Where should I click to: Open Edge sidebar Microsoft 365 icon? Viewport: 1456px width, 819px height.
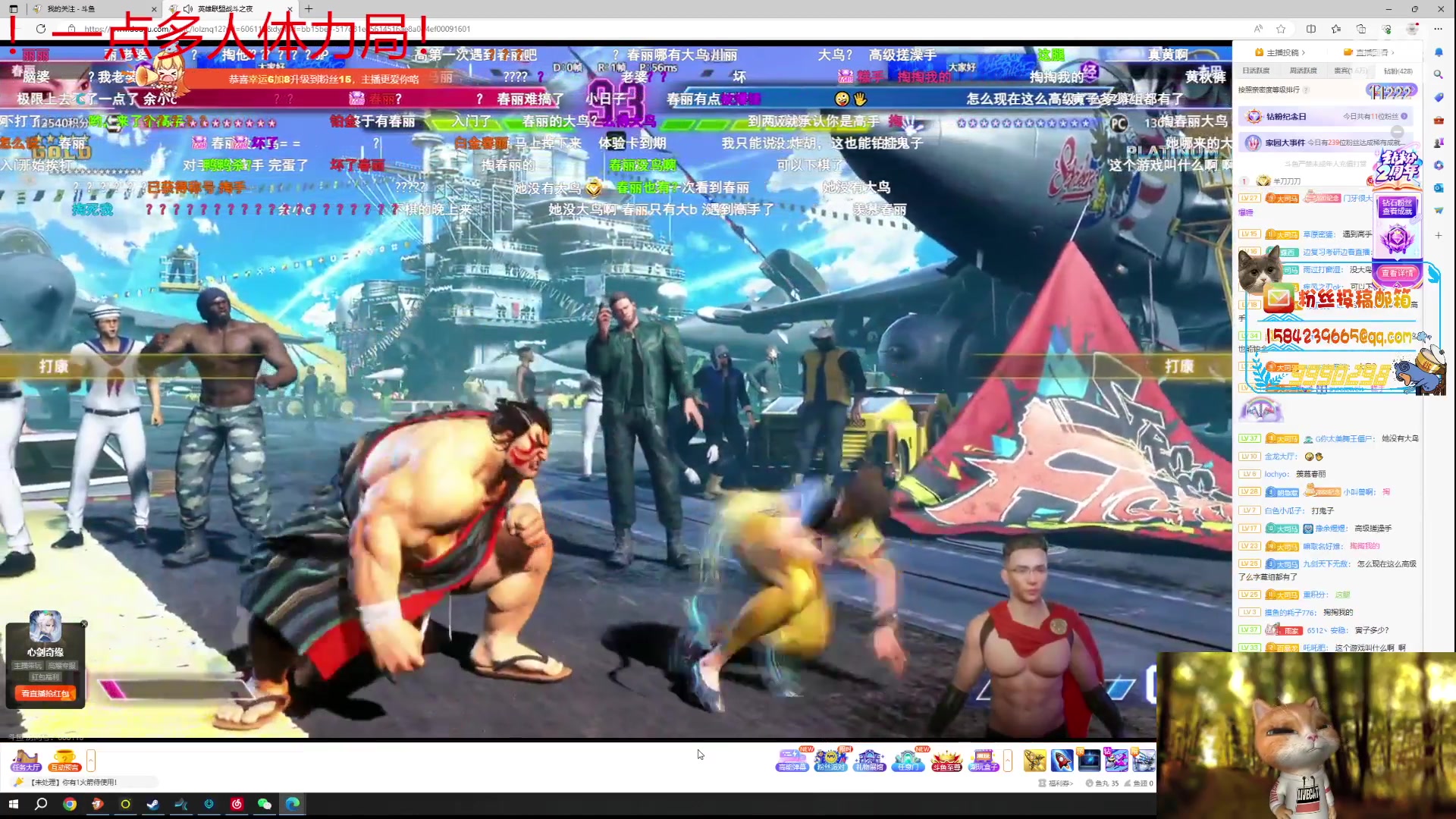(x=1439, y=165)
